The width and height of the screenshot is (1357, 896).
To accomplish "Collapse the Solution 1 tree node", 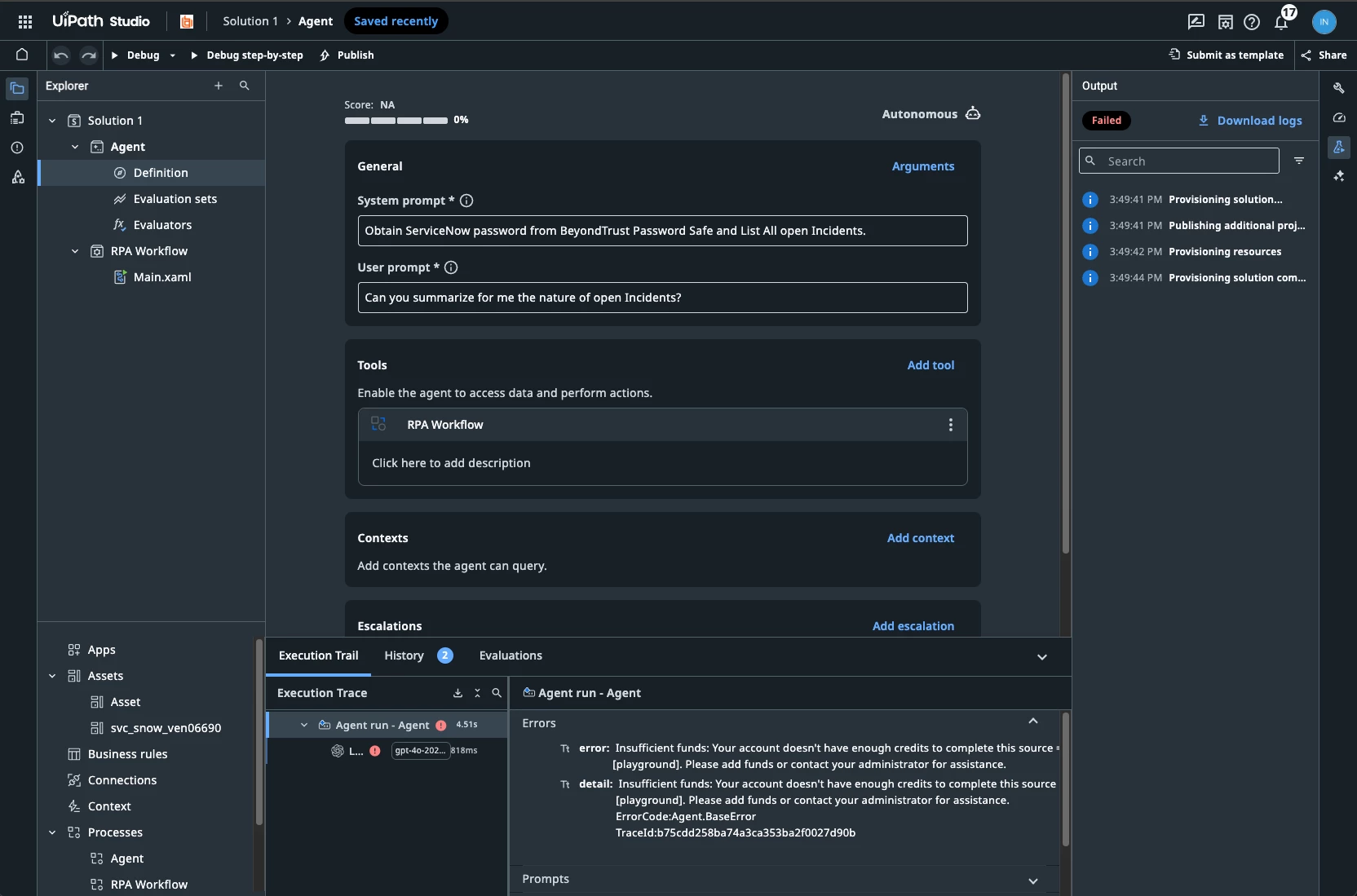I will [x=52, y=121].
